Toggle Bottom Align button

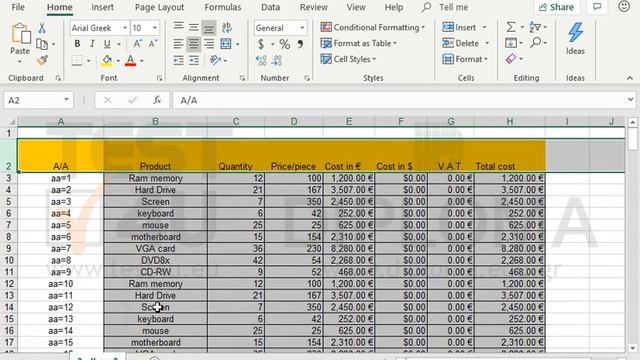[209, 28]
